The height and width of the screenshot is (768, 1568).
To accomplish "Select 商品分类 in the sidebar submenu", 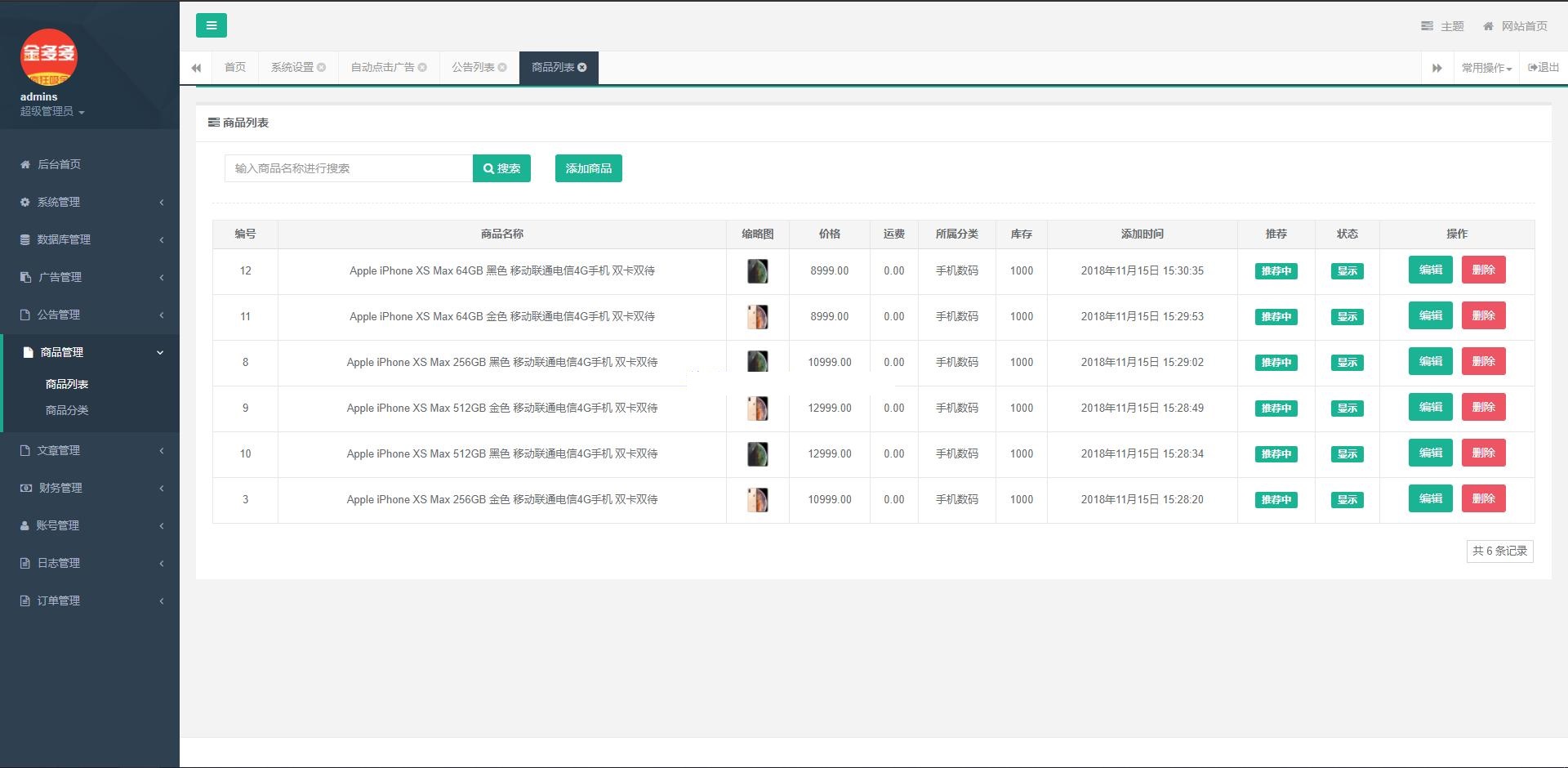I will click(67, 410).
